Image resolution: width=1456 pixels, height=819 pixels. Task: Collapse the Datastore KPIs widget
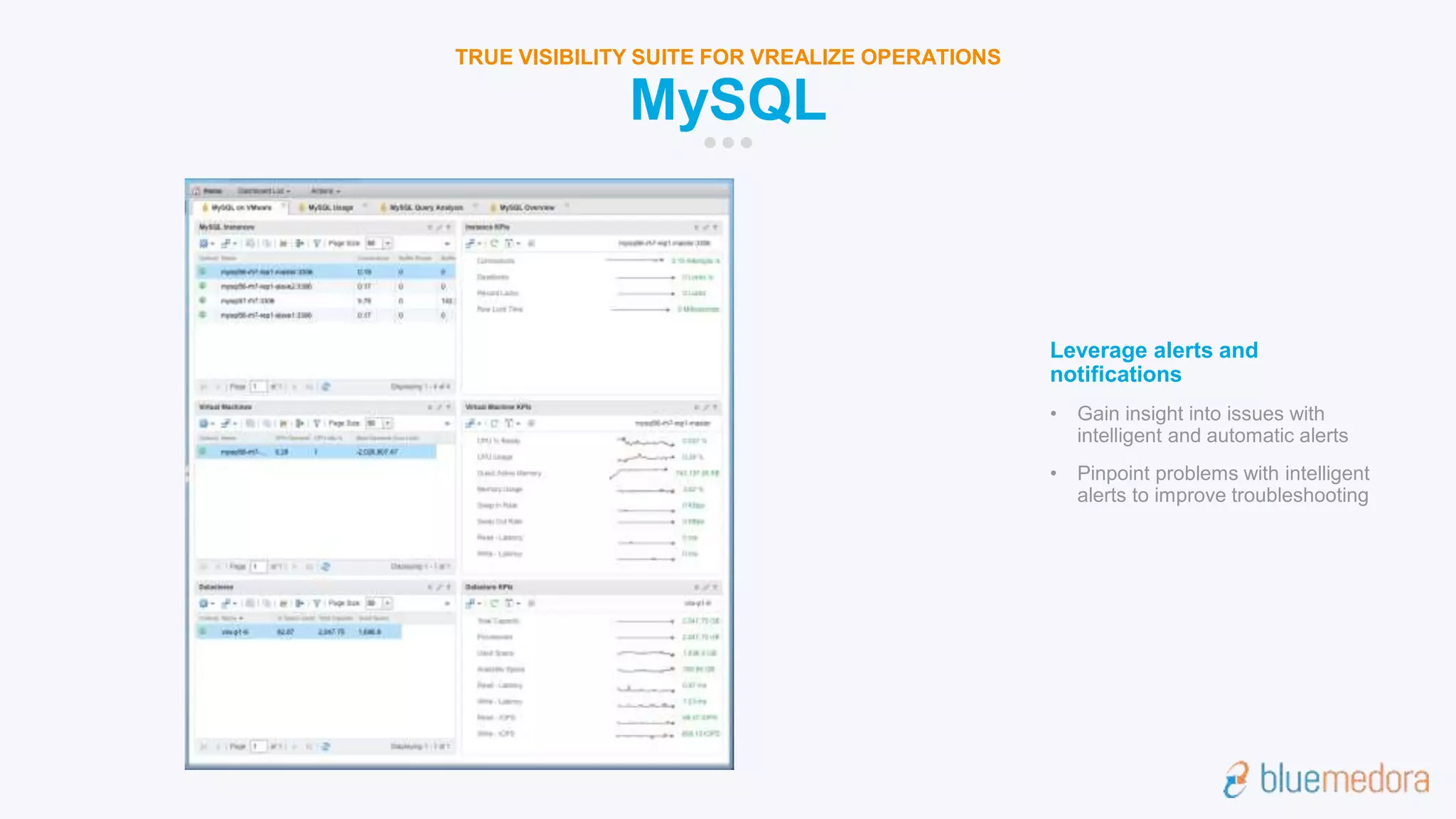[x=697, y=587]
